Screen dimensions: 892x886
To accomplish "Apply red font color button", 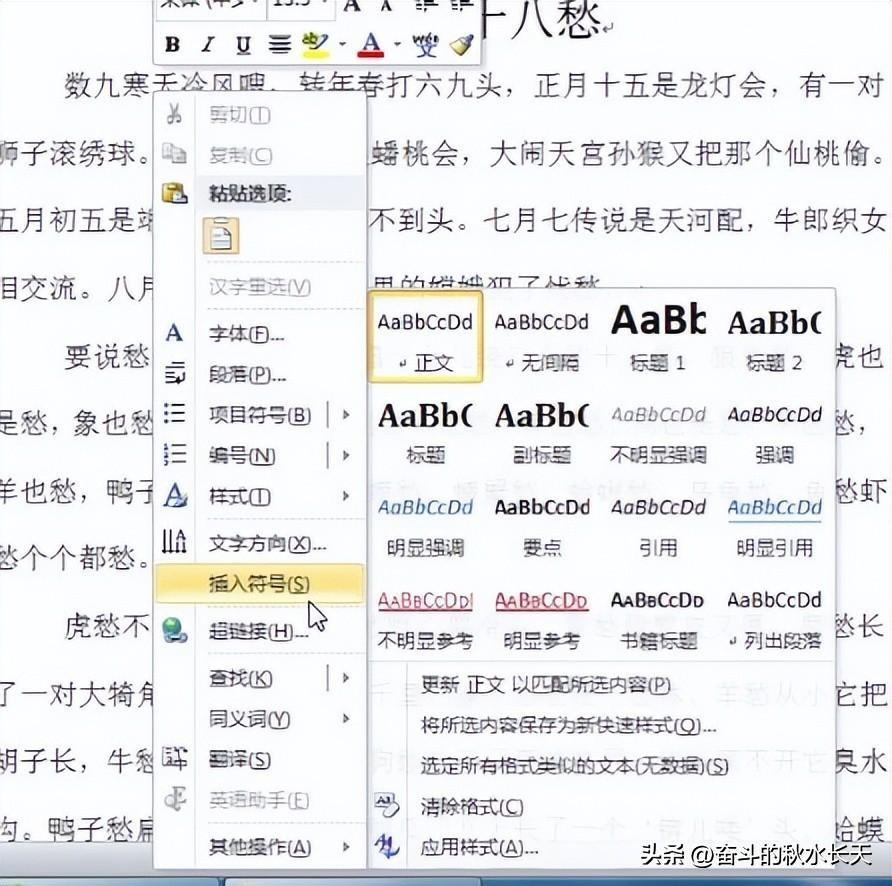I will tap(371, 44).
